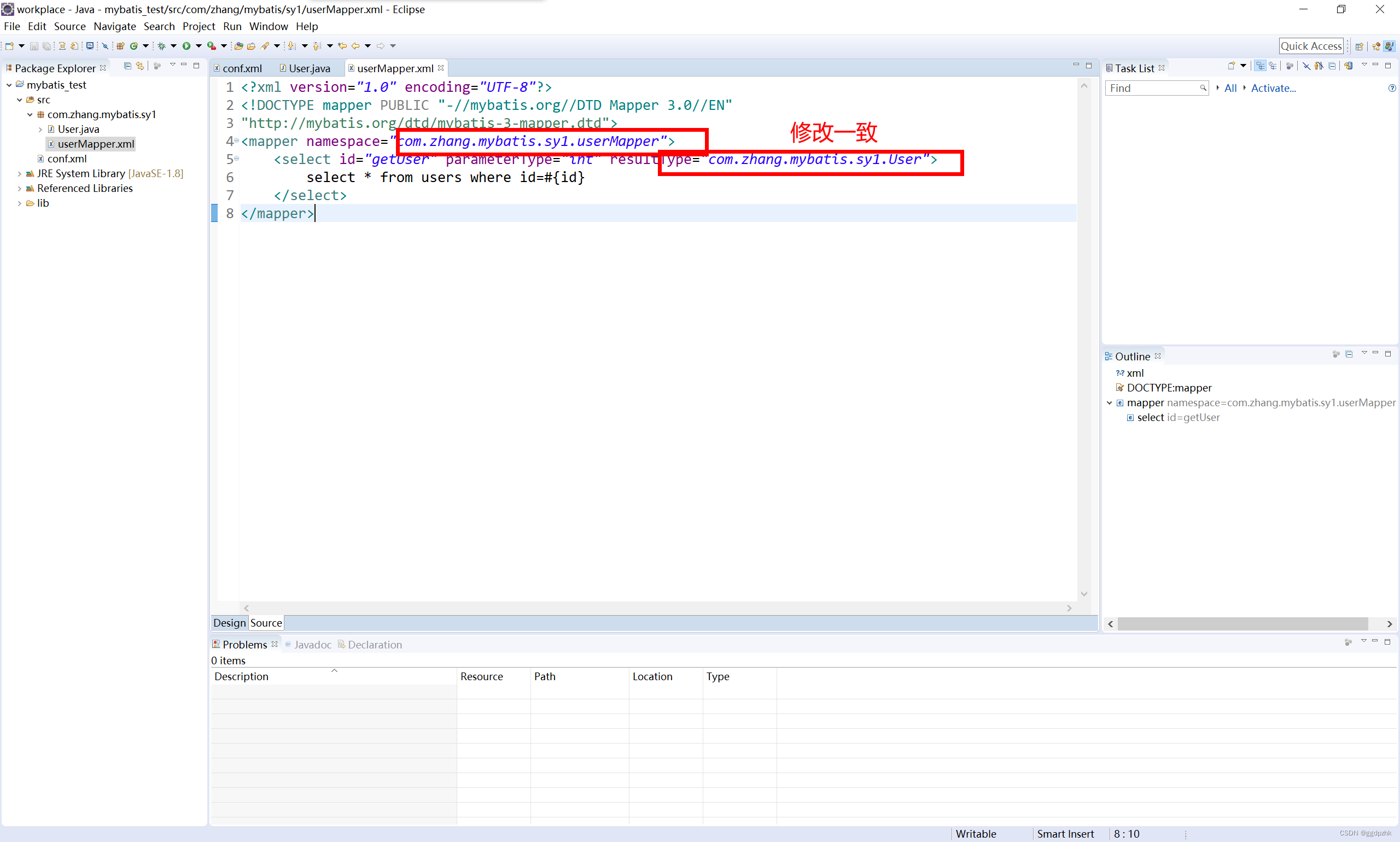Click the Open Perspective icon
The width and height of the screenshot is (1400, 842).
click(x=1359, y=46)
